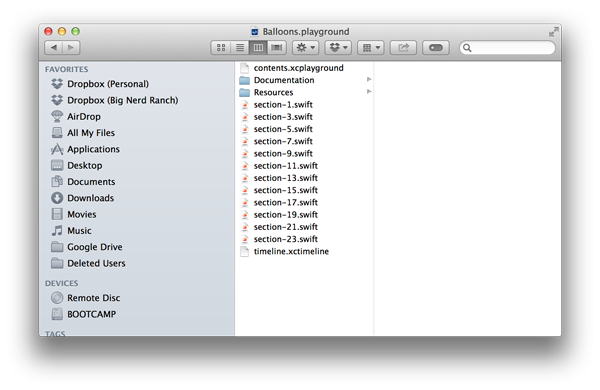
Task: Switch to list view
Action: 240,47
